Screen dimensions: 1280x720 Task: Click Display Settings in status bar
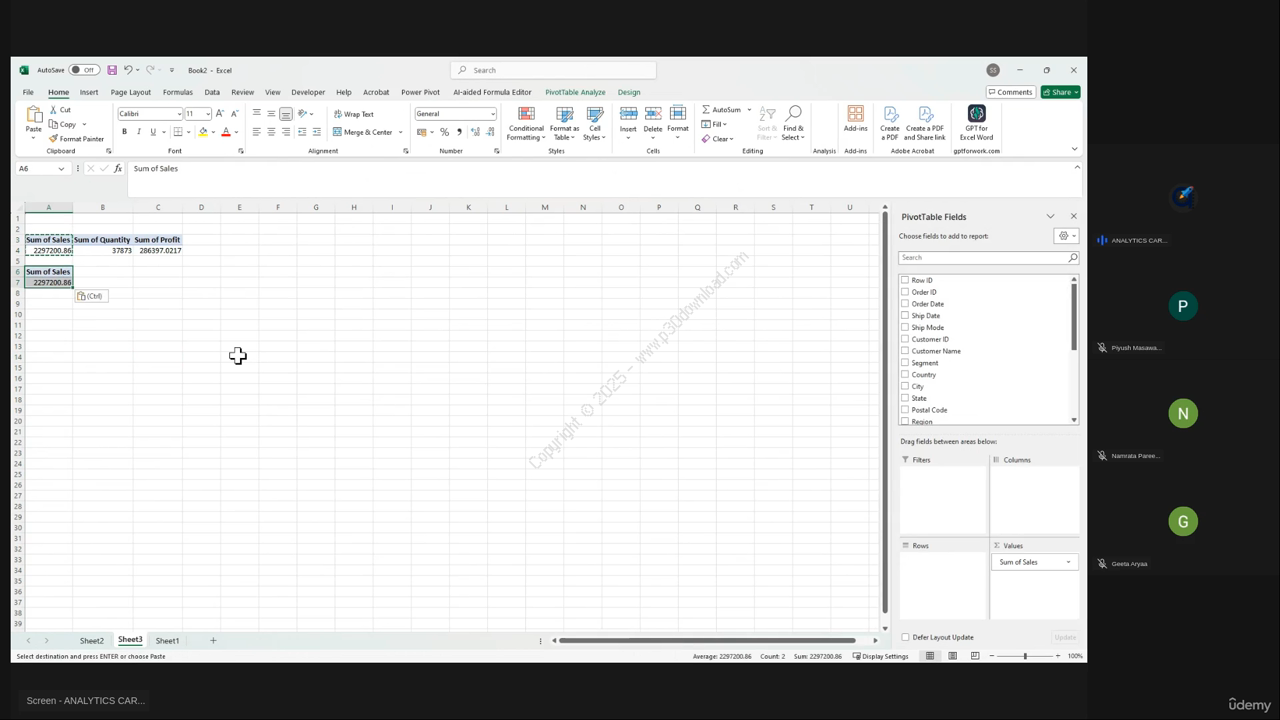880,656
